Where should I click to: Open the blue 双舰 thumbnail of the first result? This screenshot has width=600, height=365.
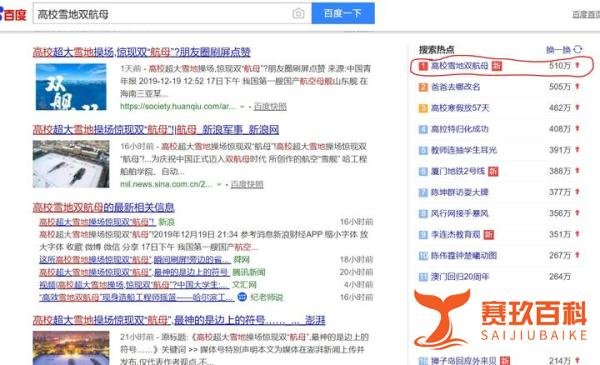71,87
